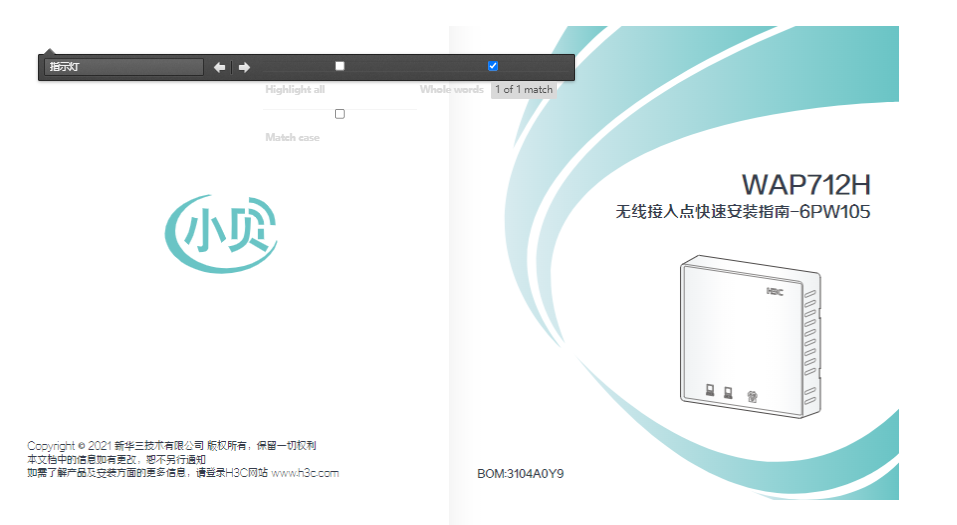Image resolution: width=957 pixels, height=525 pixels.
Task: Click the 小贝 logo
Action: pyautogui.click(x=222, y=233)
